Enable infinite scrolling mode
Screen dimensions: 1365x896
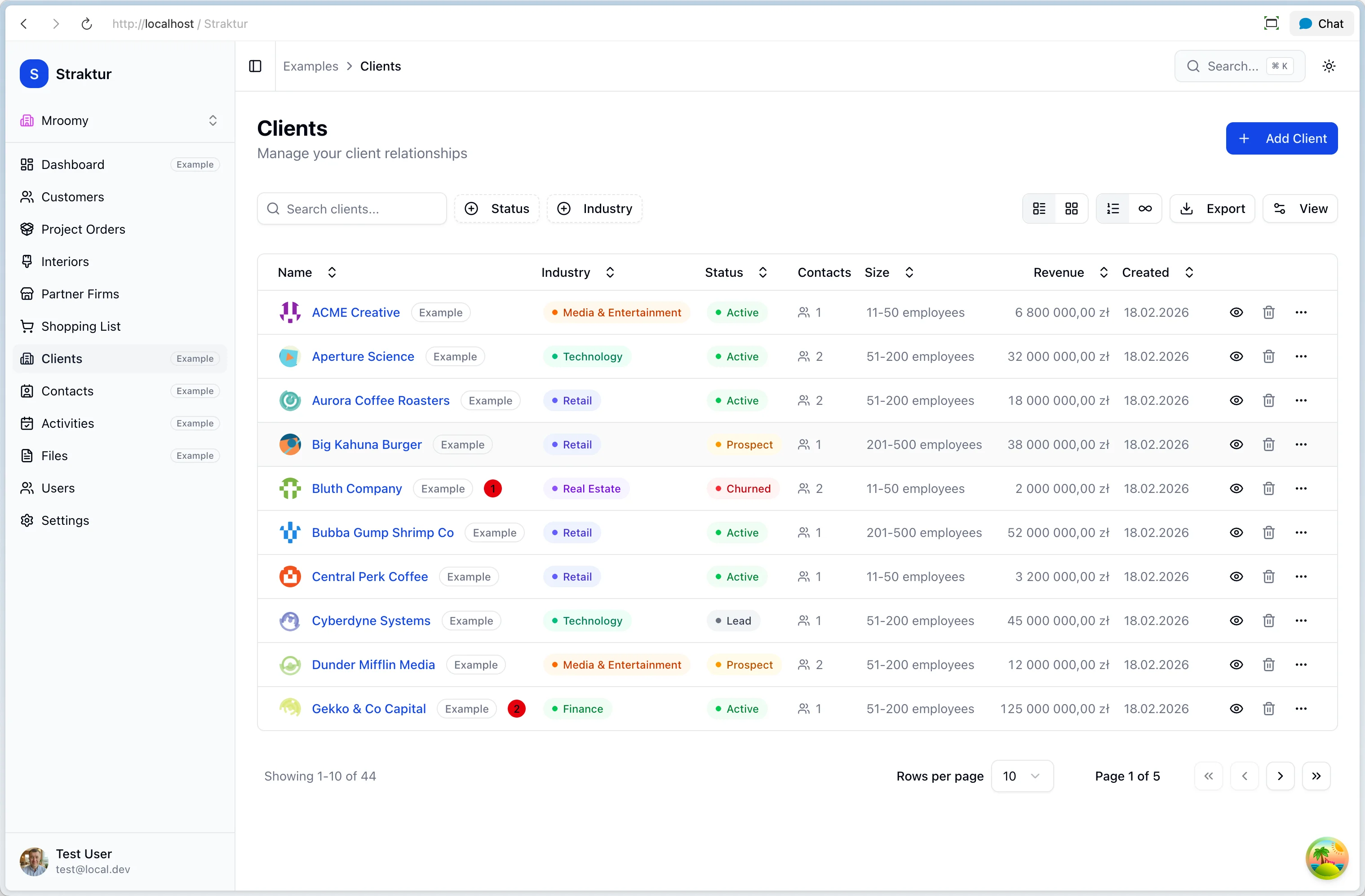point(1145,208)
